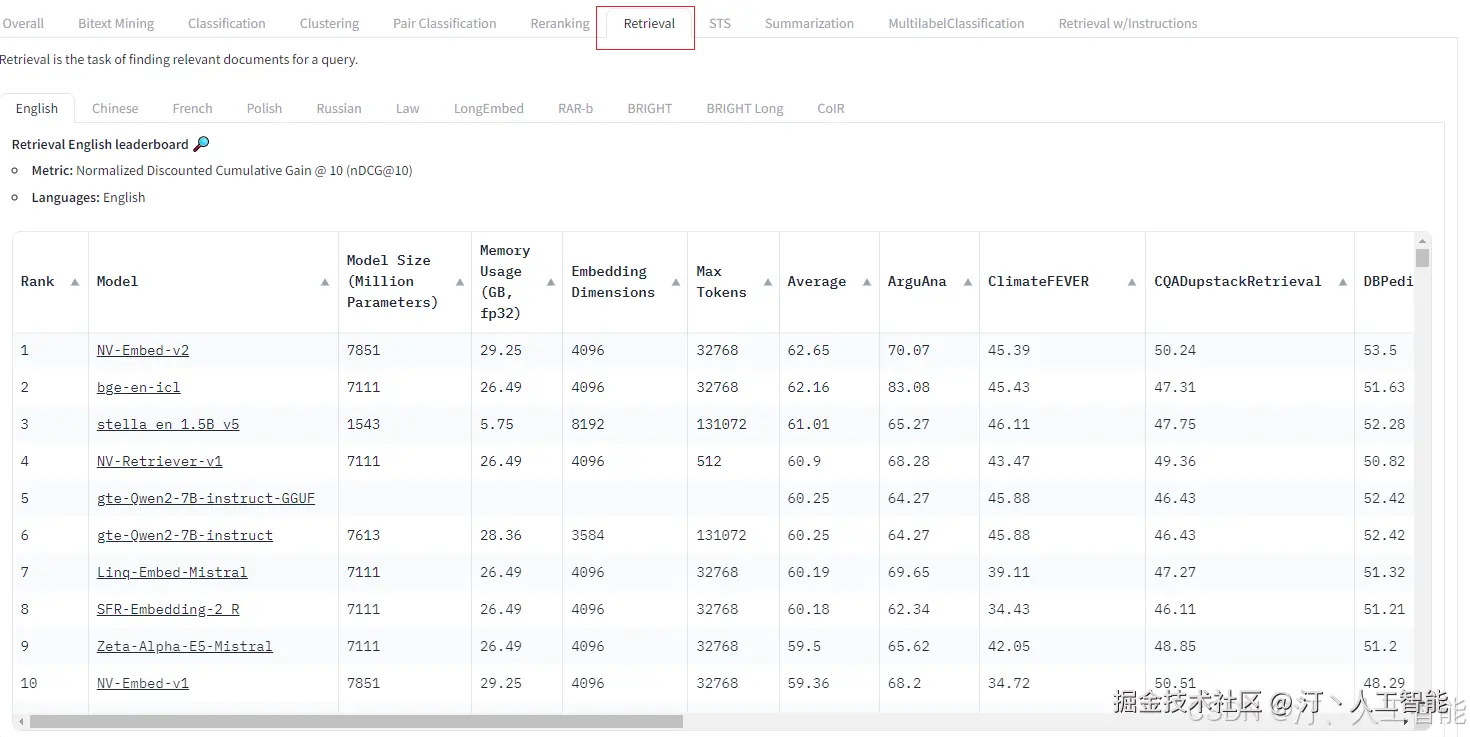Open rank 6 gte-Qwen2-7B-instruct link
The width and height of the screenshot is (1470, 737).
pos(185,536)
